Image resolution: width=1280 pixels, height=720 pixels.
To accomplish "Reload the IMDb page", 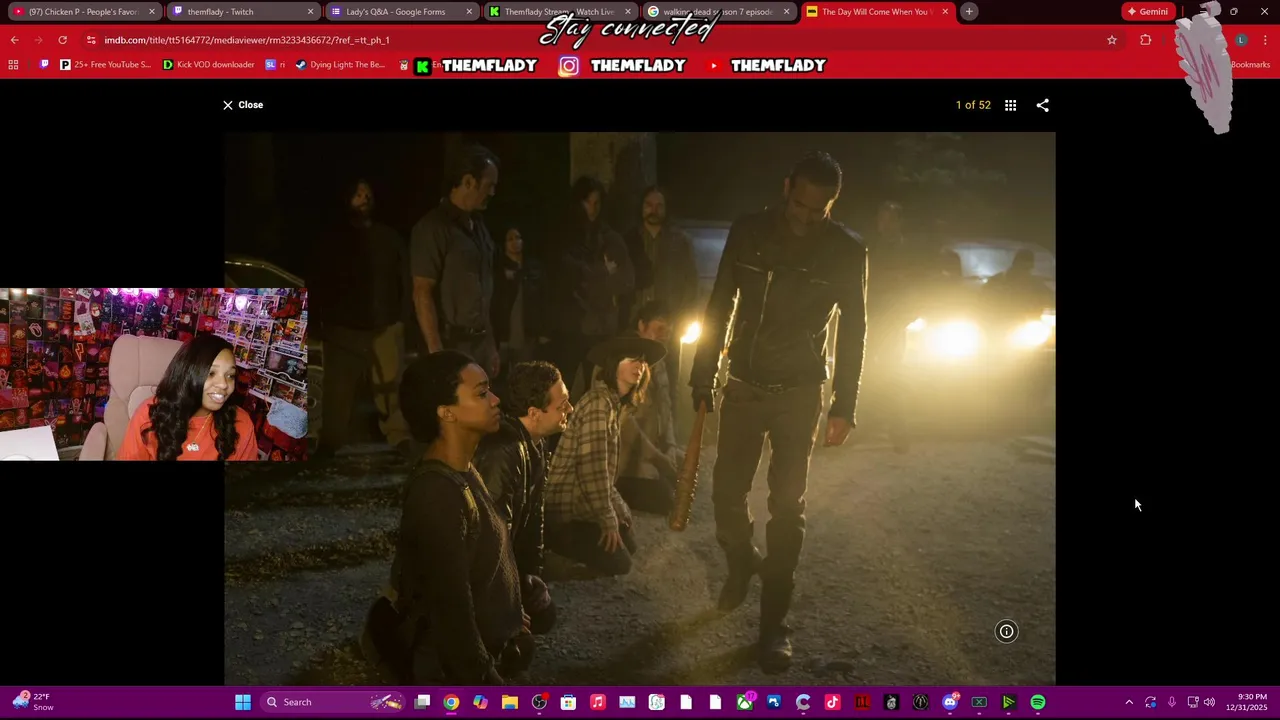I will click(x=62, y=40).
